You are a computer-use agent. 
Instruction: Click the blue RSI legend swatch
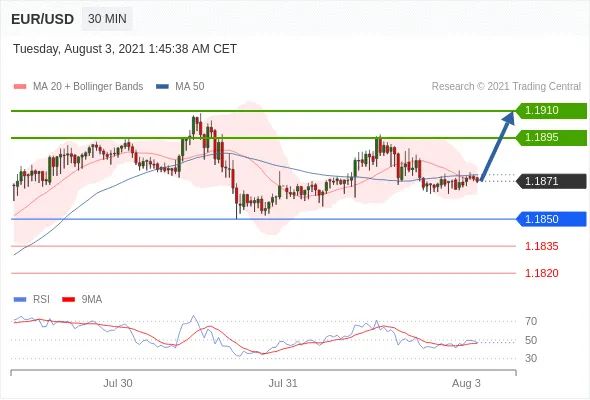pos(20,300)
